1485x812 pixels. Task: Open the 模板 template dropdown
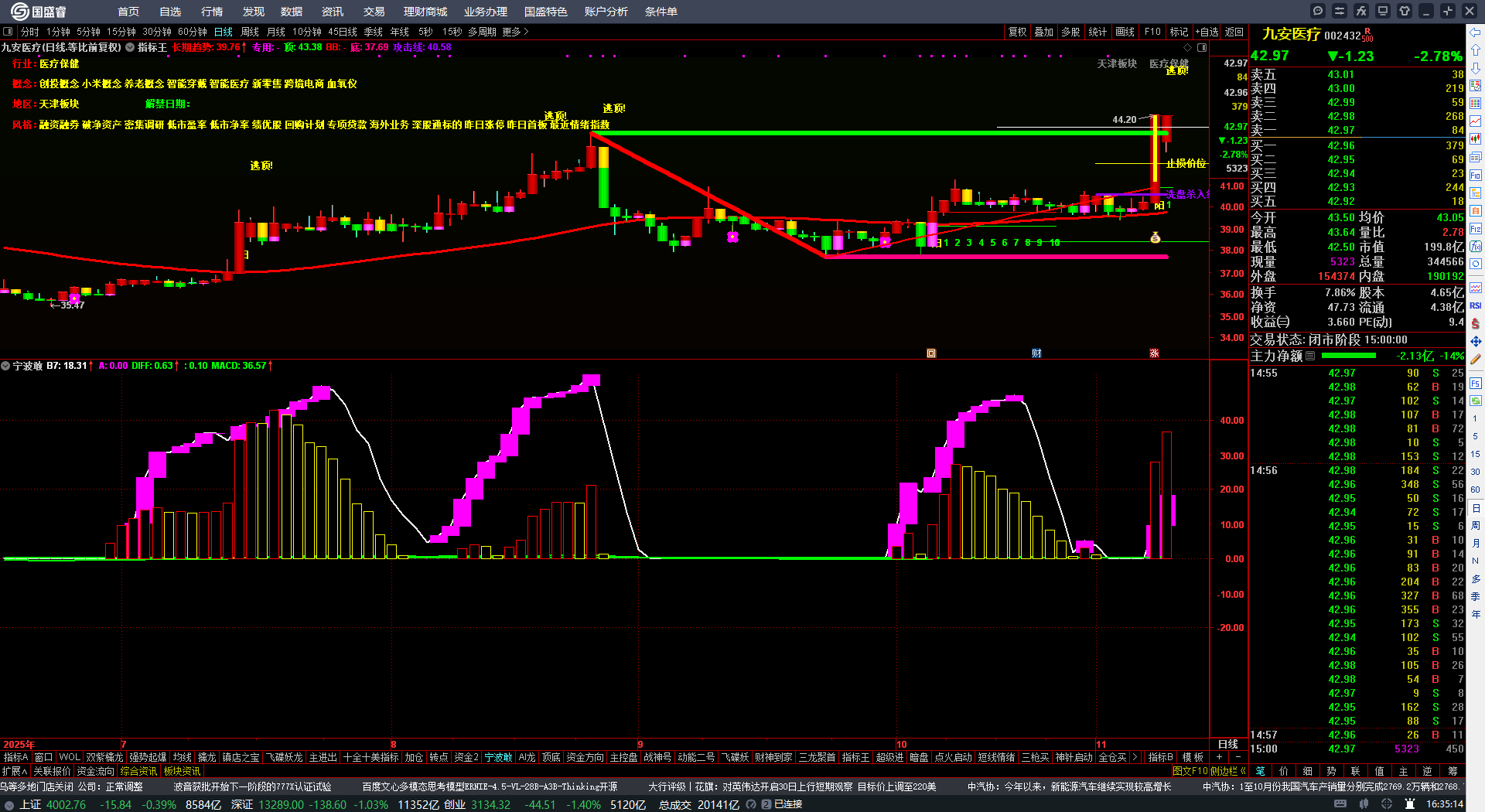pyautogui.click(x=1193, y=757)
